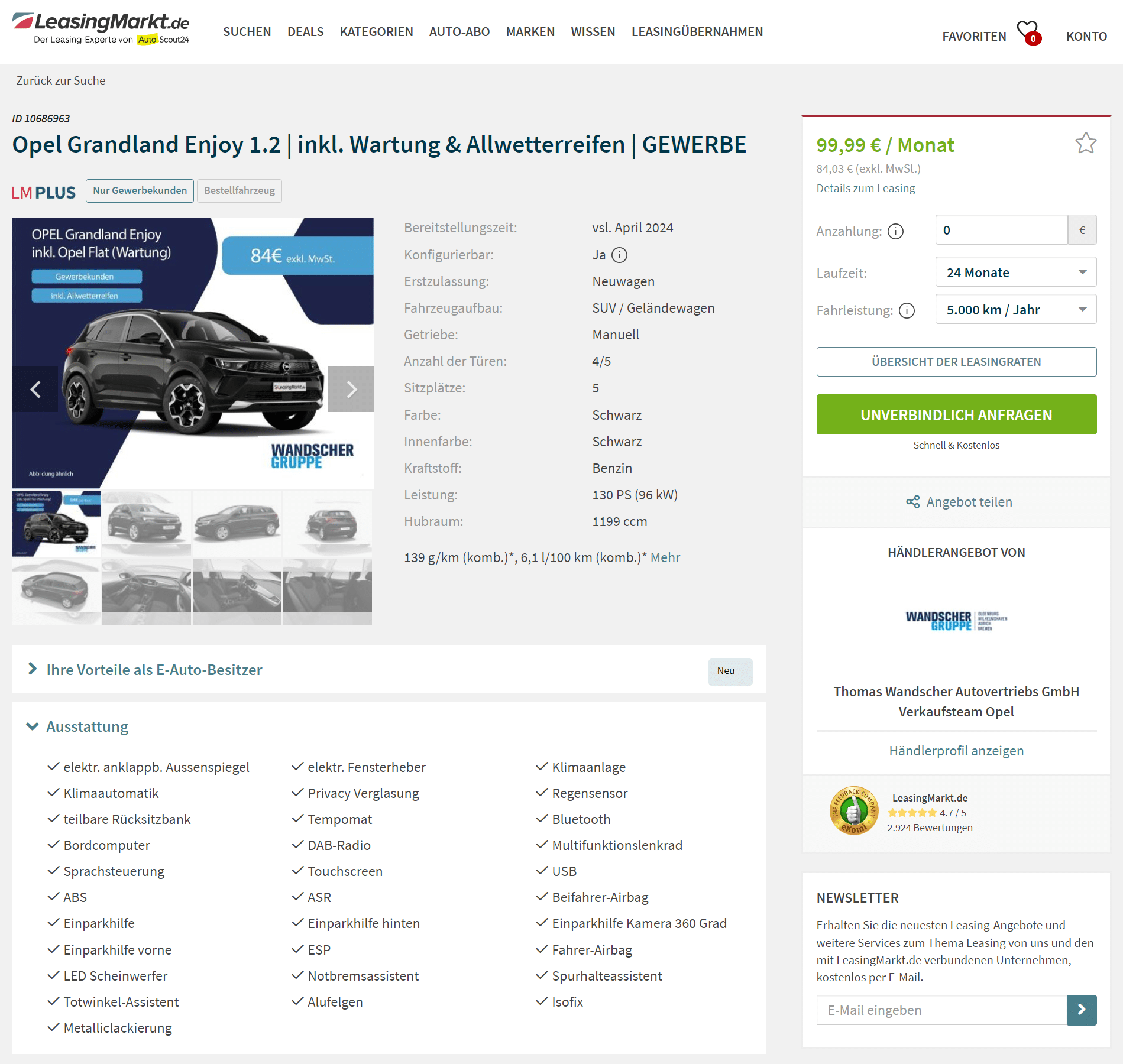The width and height of the screenshot is (1123, 1064).
Task: Click the share icon for Angebot teilen
Action: (x=912, y=502)
